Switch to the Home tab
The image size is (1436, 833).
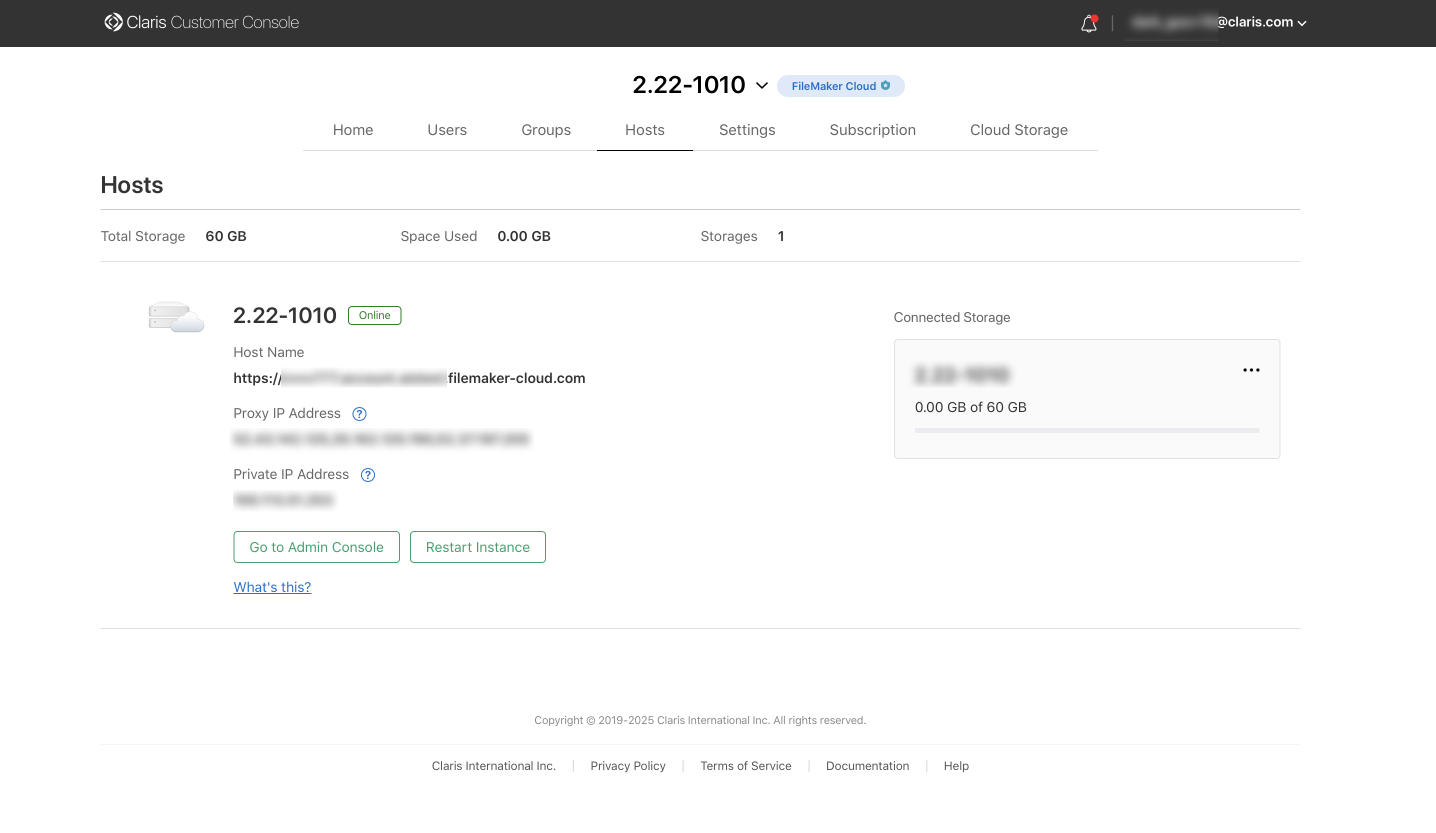point(353,130)
